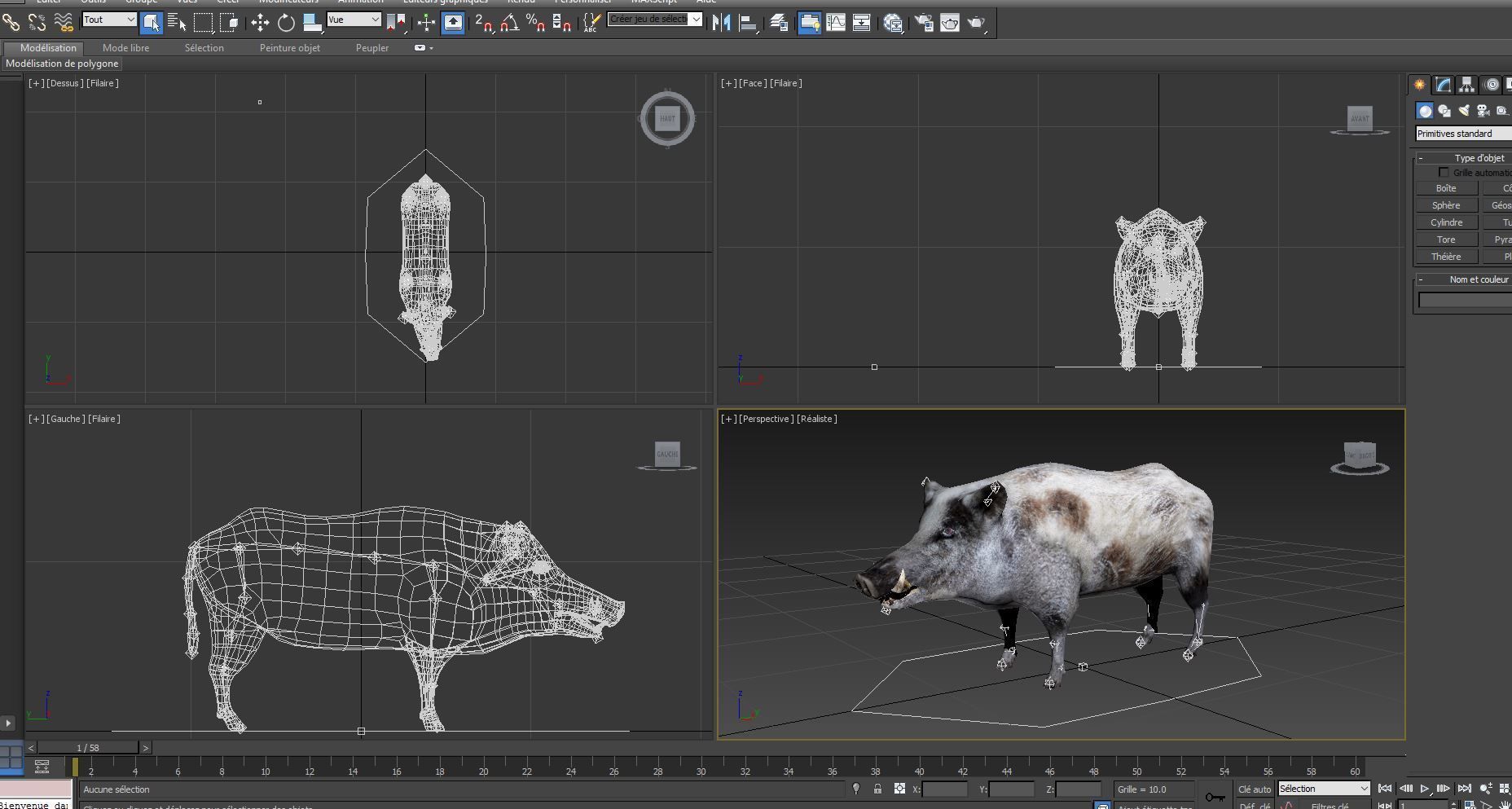Select the Cameras category icon
Screen dimensions: 1512x809
pos(1483,111)
